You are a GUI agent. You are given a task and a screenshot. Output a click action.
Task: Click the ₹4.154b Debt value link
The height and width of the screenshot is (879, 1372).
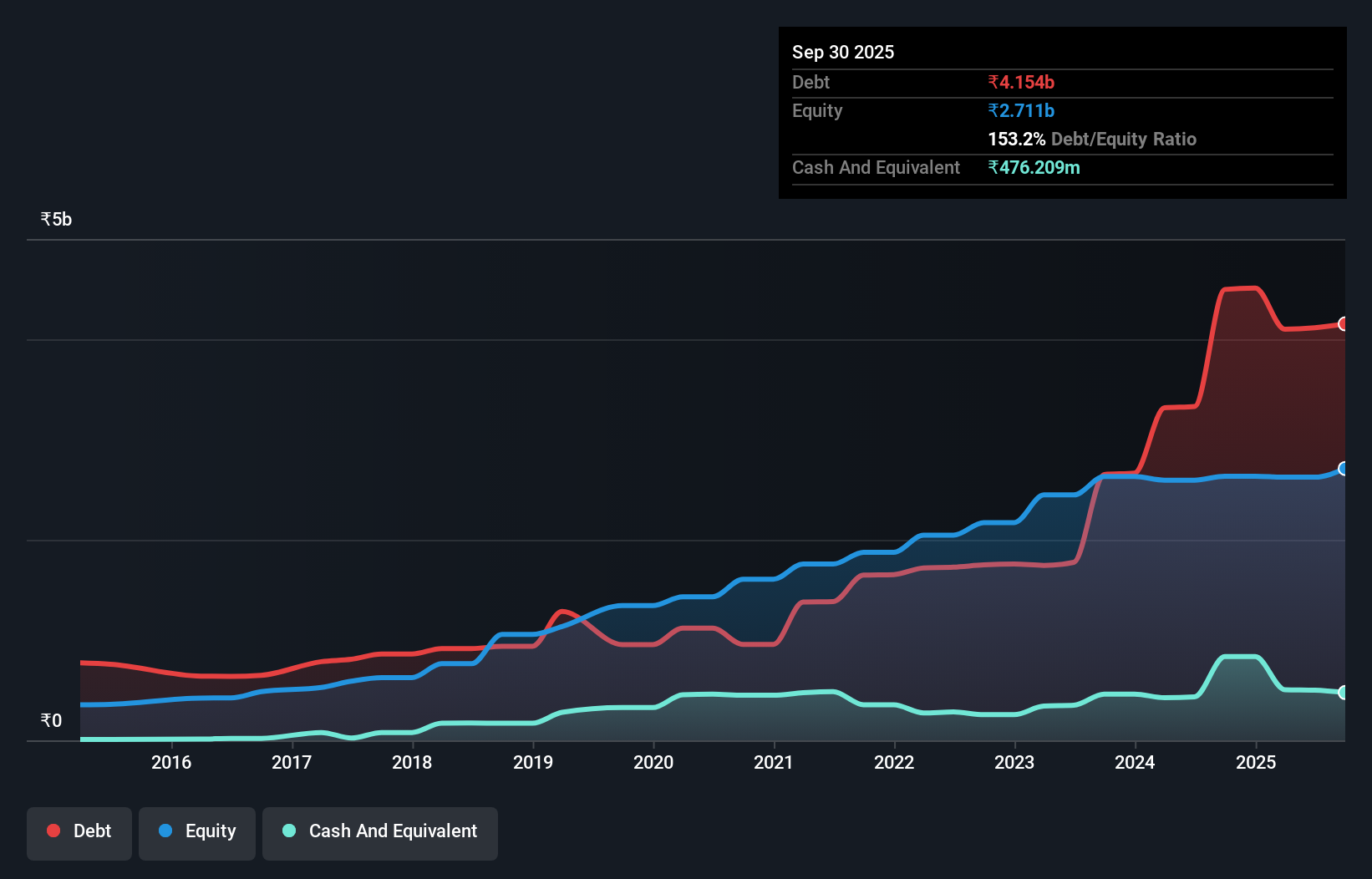tap(1021, 83)
